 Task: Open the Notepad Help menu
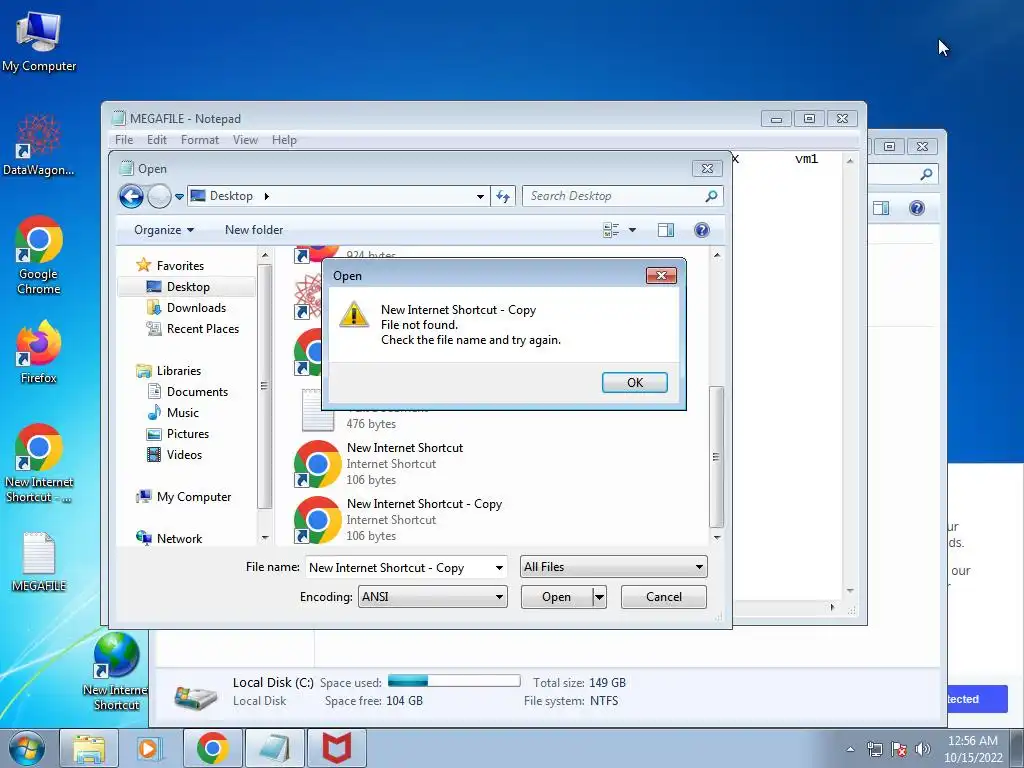[x=284, y=140]
